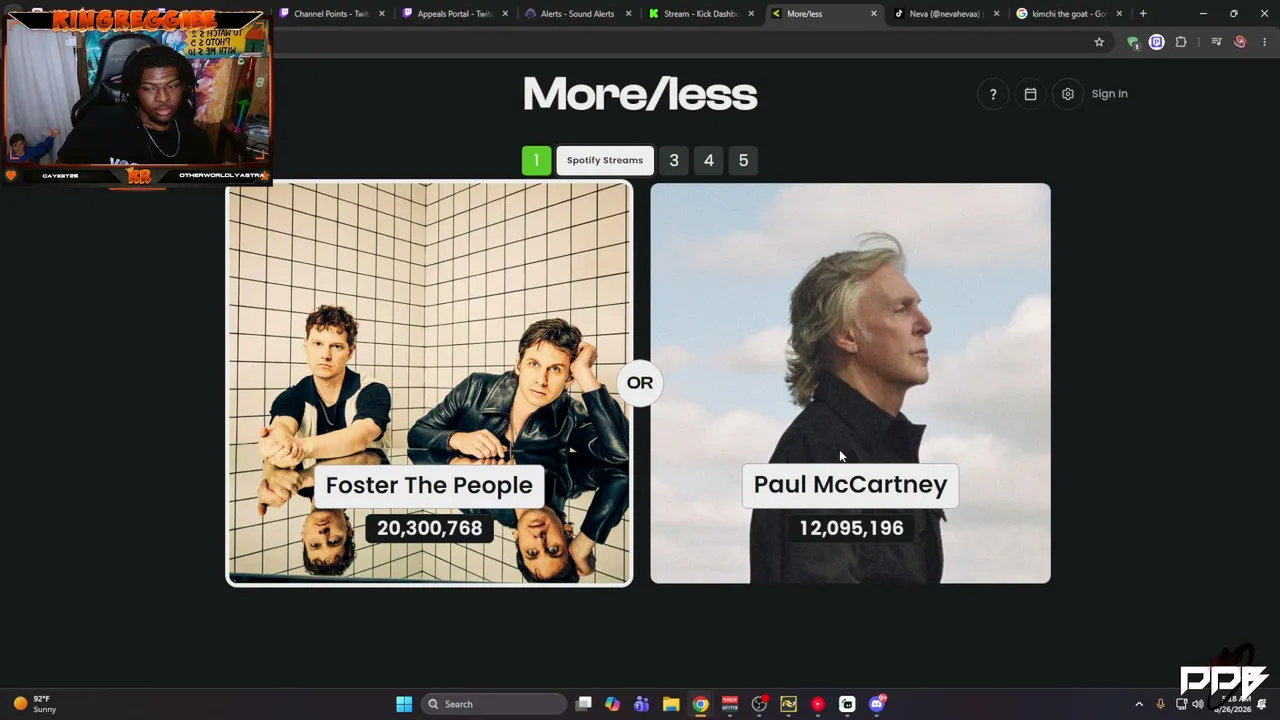Viewport: 1280px width, 720px height.
Task: Open OBS Studio from the taskbar
Action: [x=760, y=704]
